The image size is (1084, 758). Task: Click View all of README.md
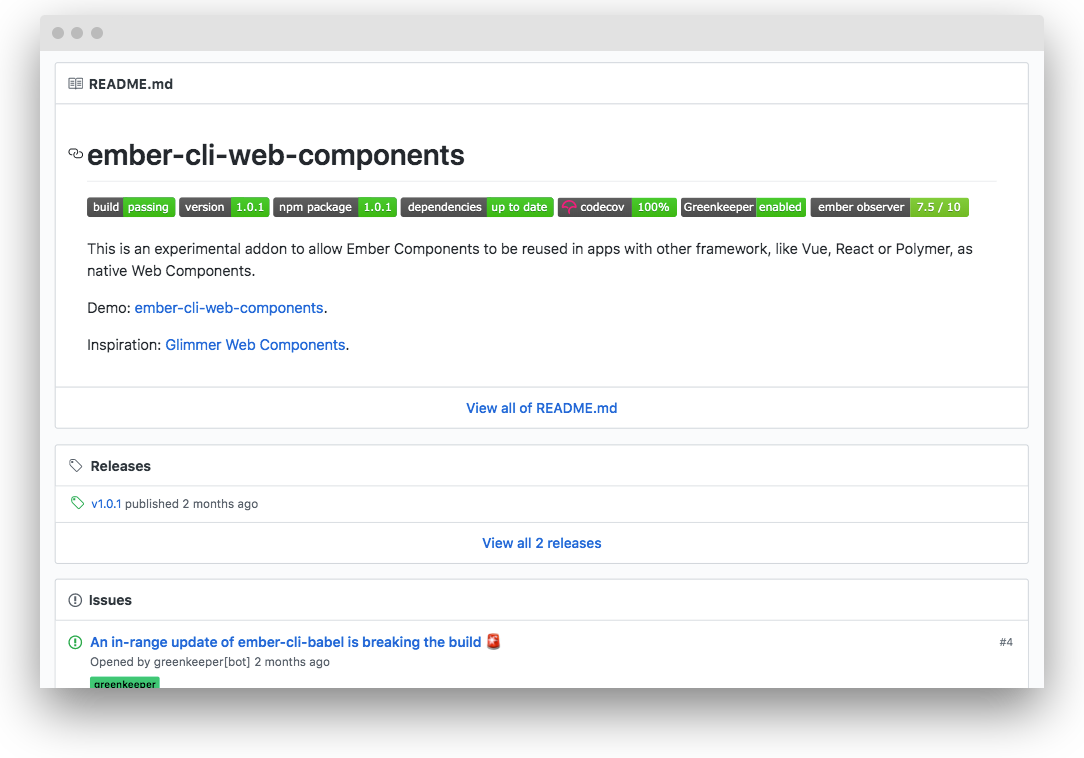click(541, 408)
